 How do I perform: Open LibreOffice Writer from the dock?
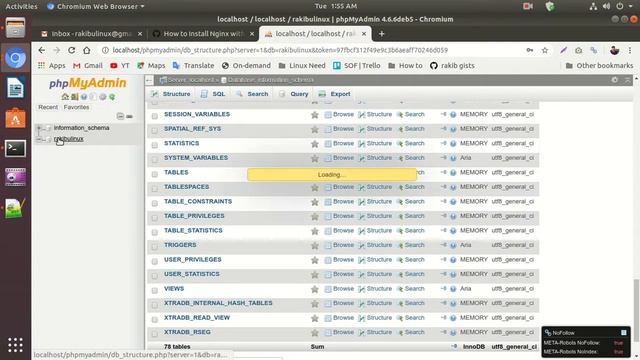click(x=15, y=88)
